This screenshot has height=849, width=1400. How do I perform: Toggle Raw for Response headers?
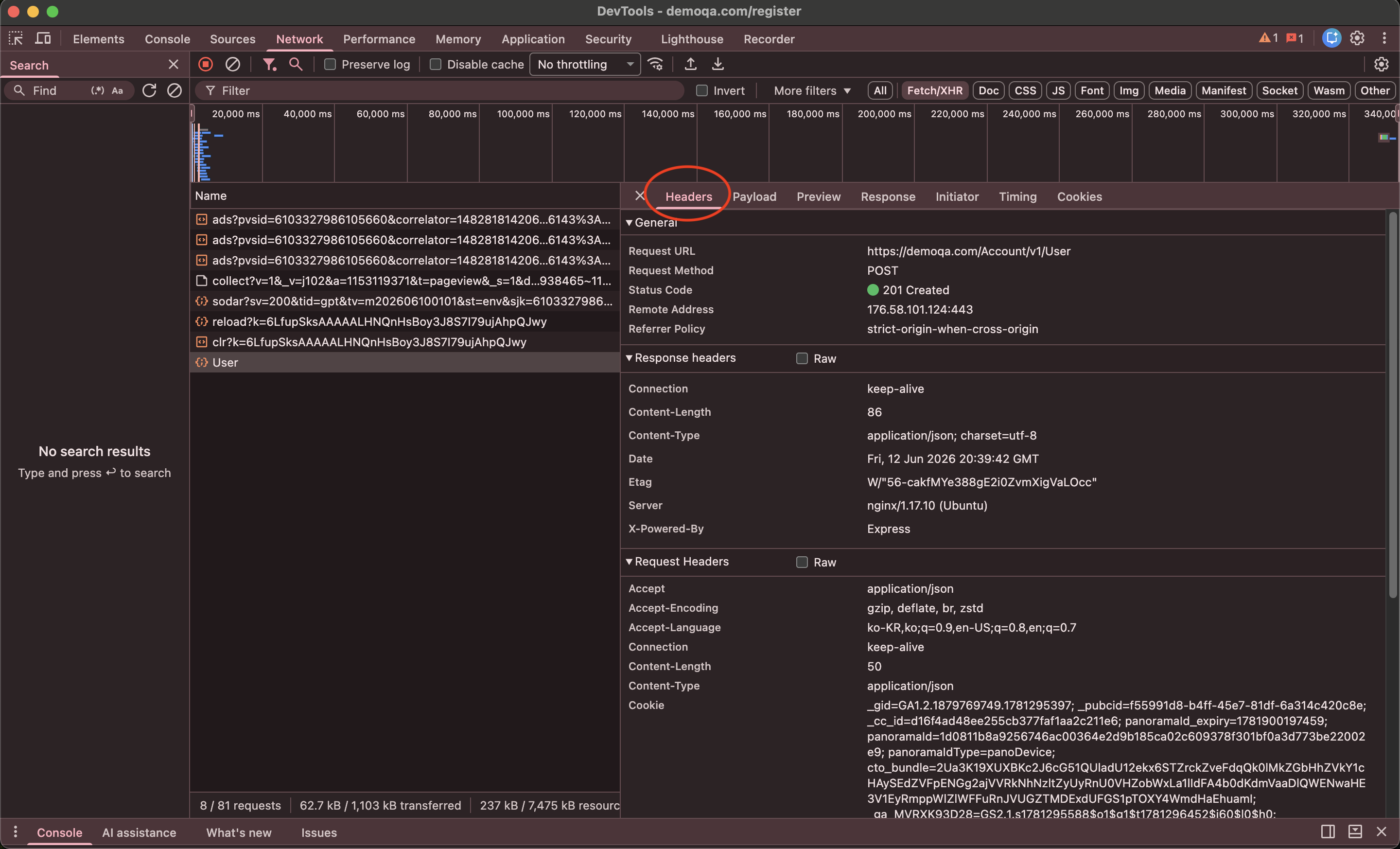click(x=802, y=358)
